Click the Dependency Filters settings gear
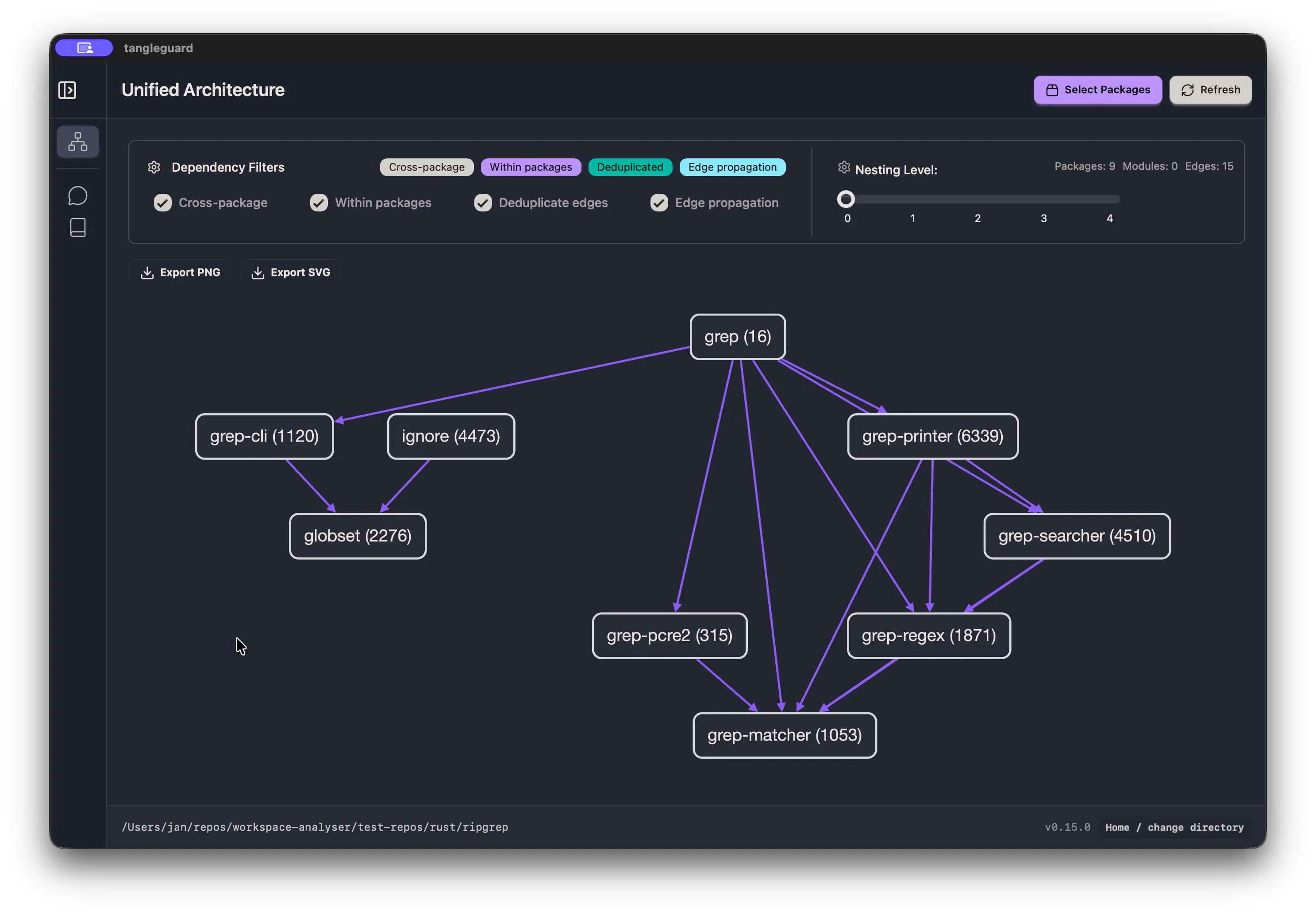This screenshot has height=914, width=1316. click(x=154, y=167)
